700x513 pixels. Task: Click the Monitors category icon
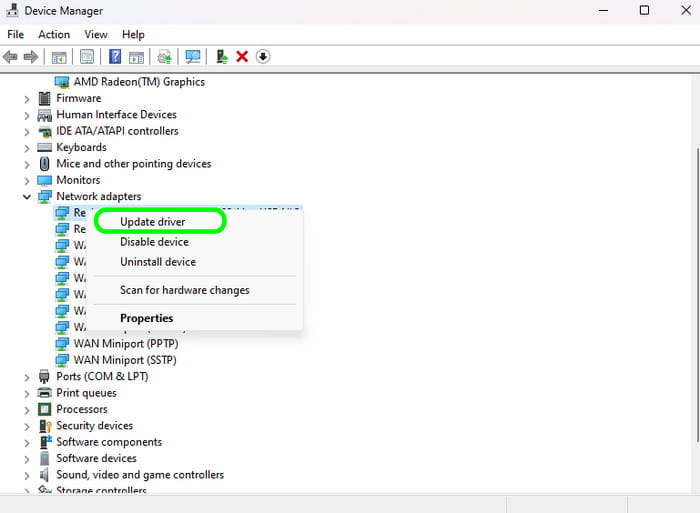click(44, 180)
